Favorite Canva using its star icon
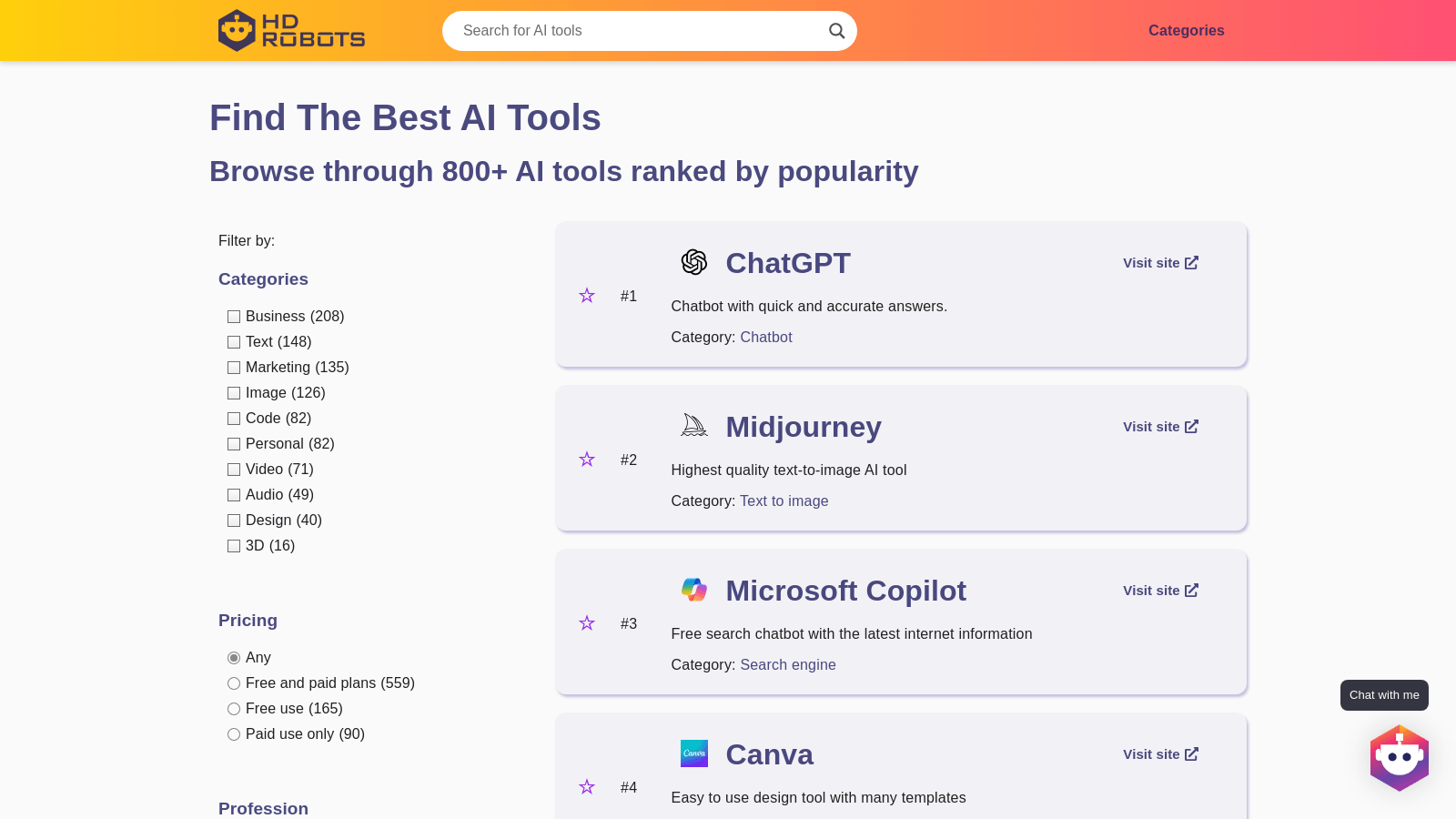Screen dimensions: 1456x819 587,787
